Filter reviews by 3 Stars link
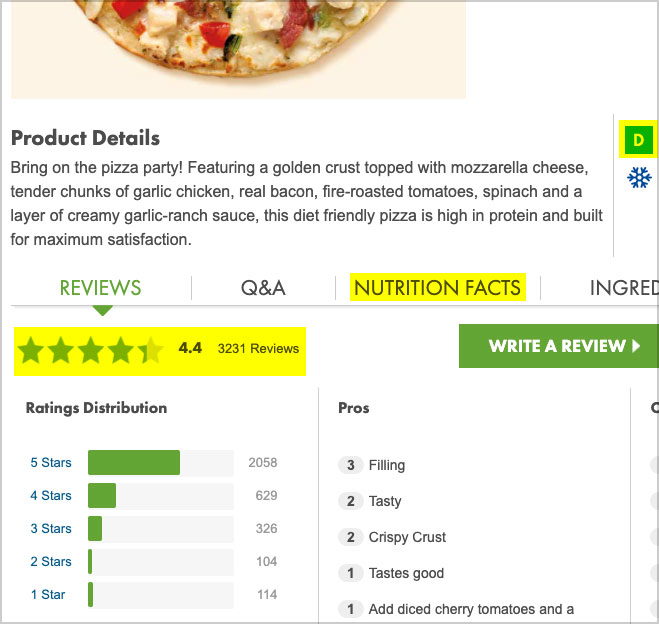The height and width of the screenshot is (624, 659). point(51,529)
